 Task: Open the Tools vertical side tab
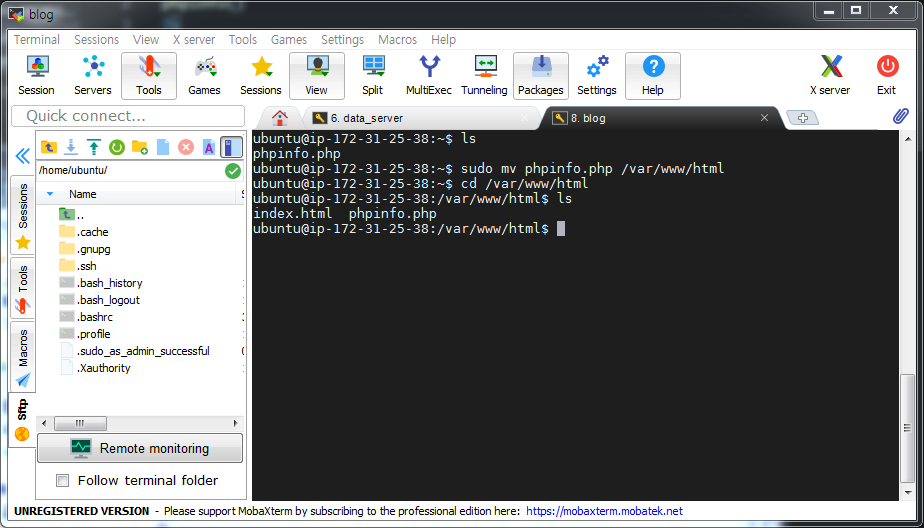(x=23, y=289)
